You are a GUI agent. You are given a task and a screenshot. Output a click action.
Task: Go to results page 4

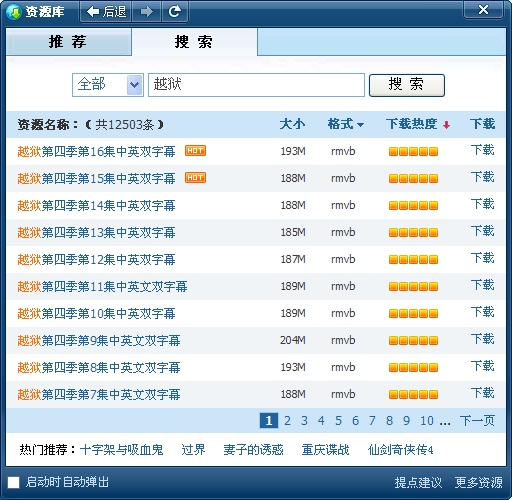pyautogui.click(x=321, y=421)
